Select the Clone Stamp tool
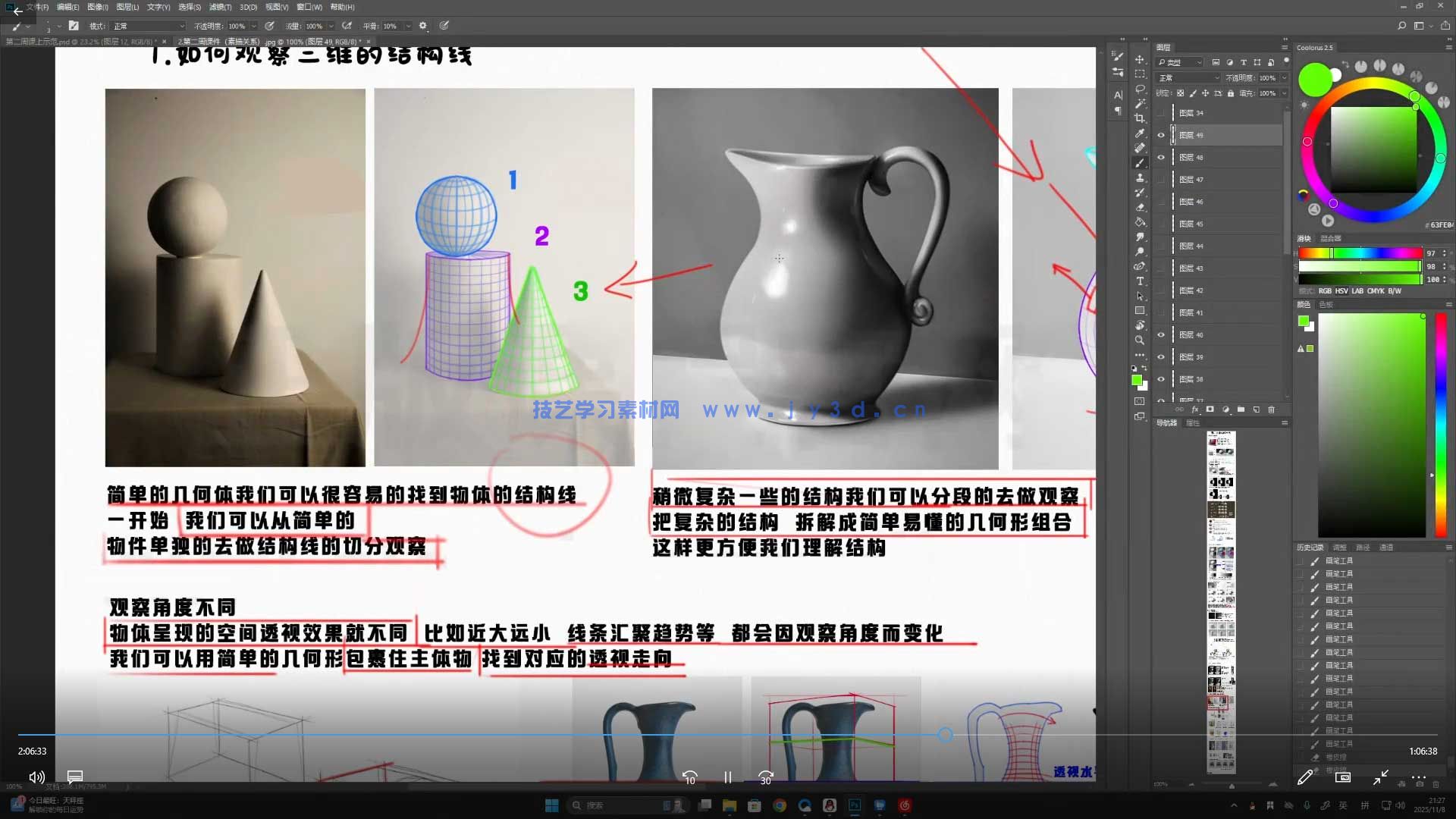The image size is (1456, 819). coord(1140,177)
